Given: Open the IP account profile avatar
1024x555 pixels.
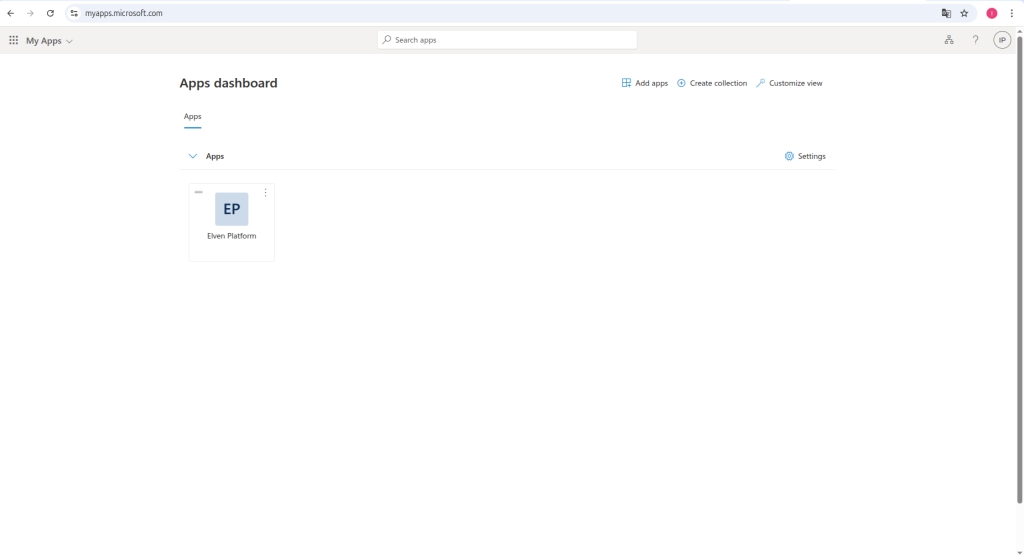Looking at the screenshot, I should pyautogui.click(x=1001, y=40).
